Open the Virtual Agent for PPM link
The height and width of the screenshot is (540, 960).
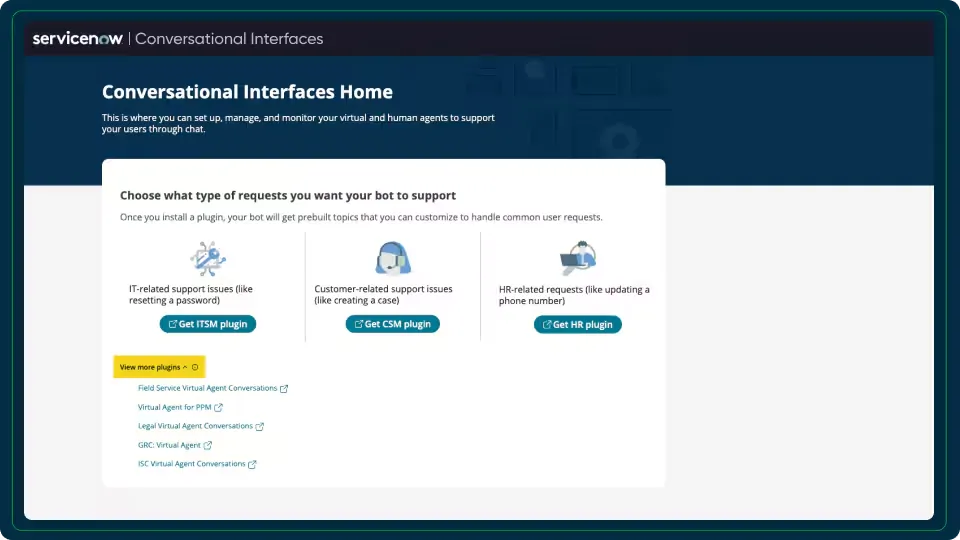click(174, 407)
